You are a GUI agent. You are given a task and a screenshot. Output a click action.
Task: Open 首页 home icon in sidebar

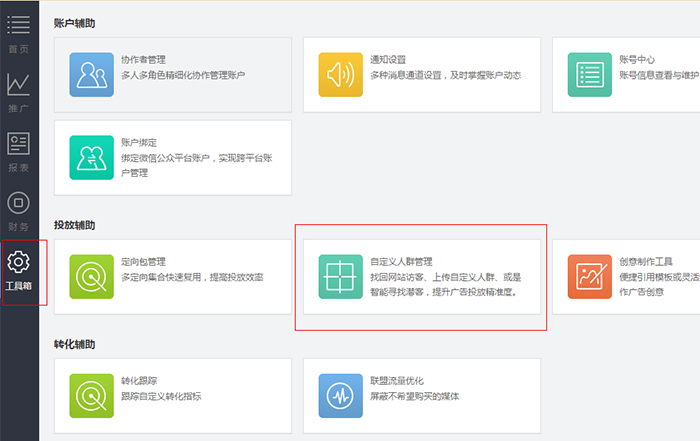(x=18, y=25)
